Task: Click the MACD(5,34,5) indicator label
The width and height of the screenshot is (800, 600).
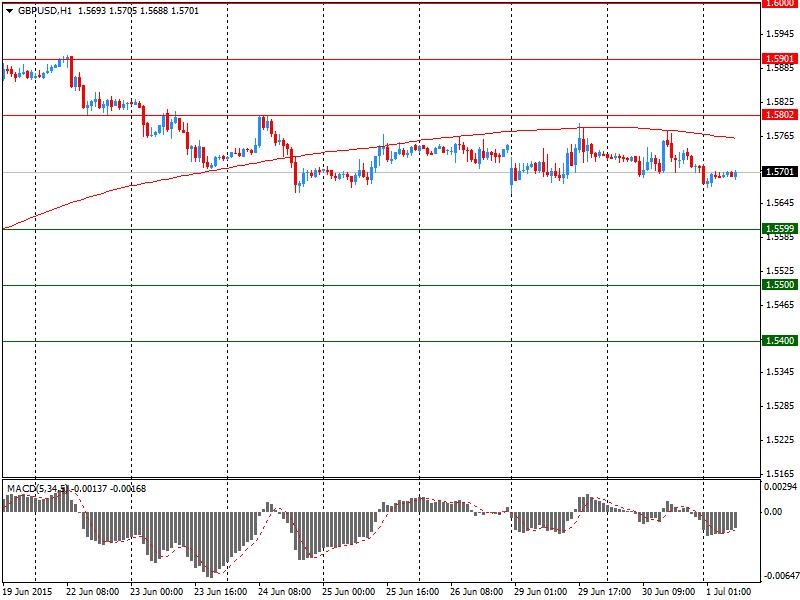Action: [x=37, y=489]
